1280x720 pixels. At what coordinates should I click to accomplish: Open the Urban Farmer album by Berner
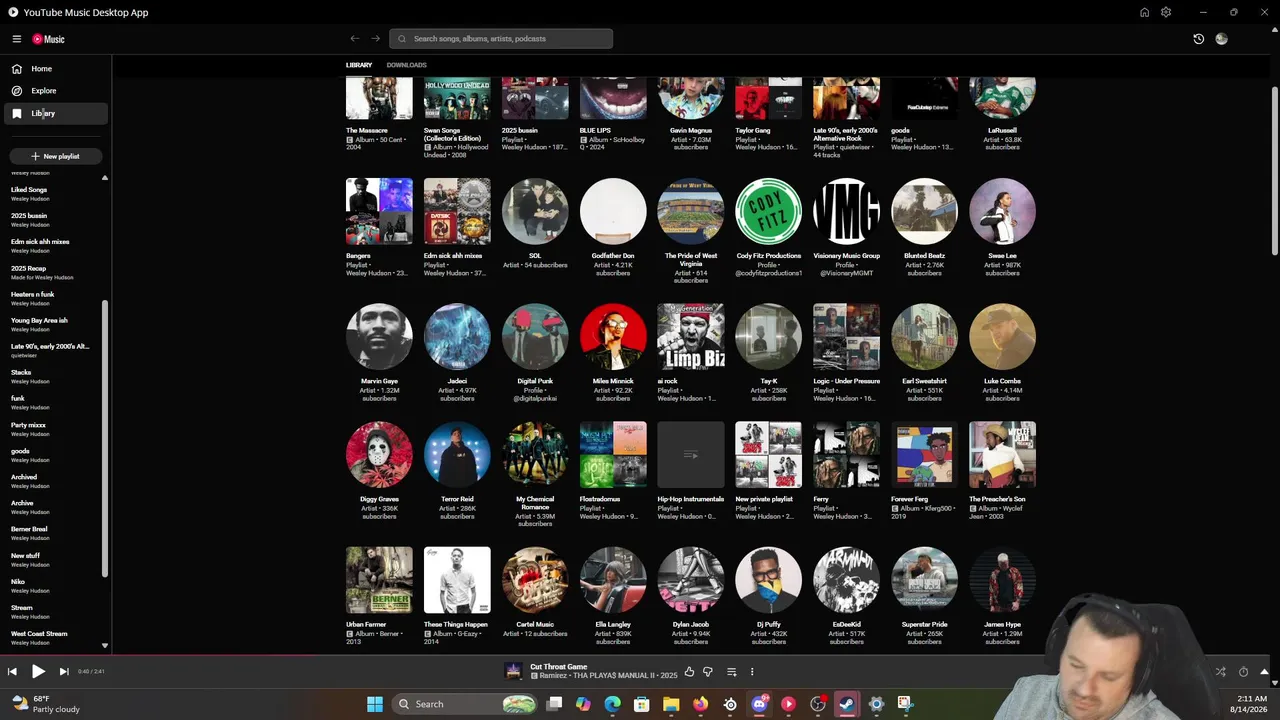(x=379, y=580)
